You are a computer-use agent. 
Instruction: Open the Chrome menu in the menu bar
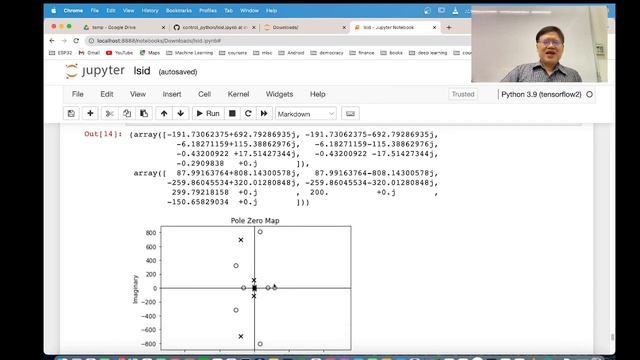73,11
